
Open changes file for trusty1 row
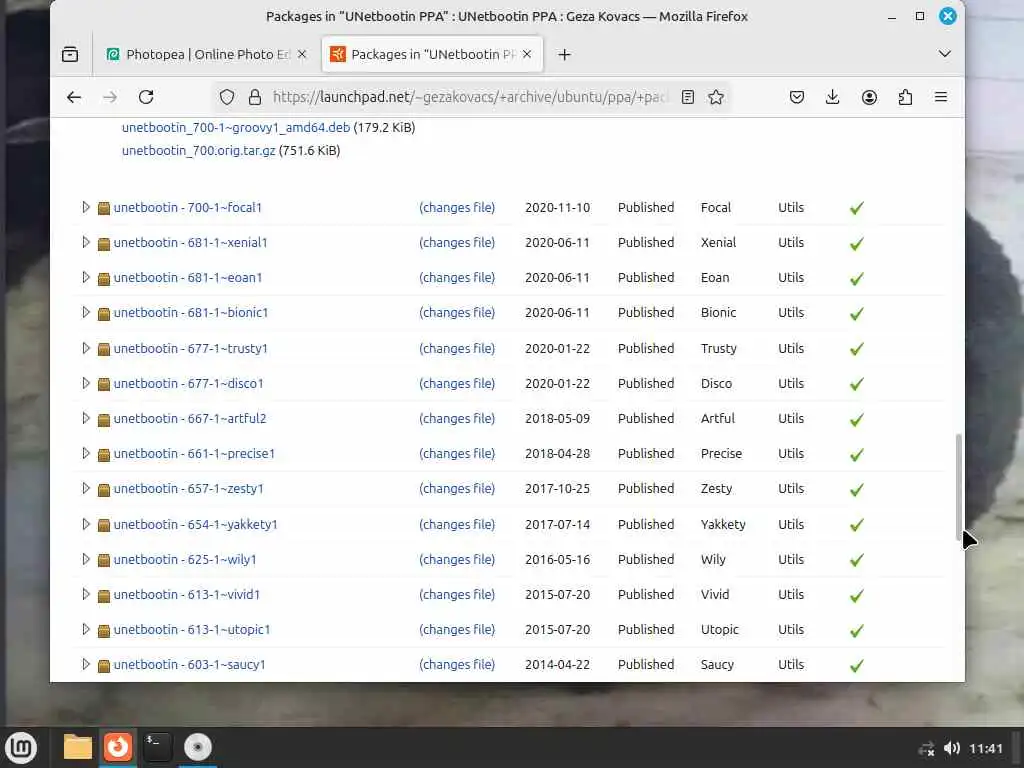pos(457,349)
